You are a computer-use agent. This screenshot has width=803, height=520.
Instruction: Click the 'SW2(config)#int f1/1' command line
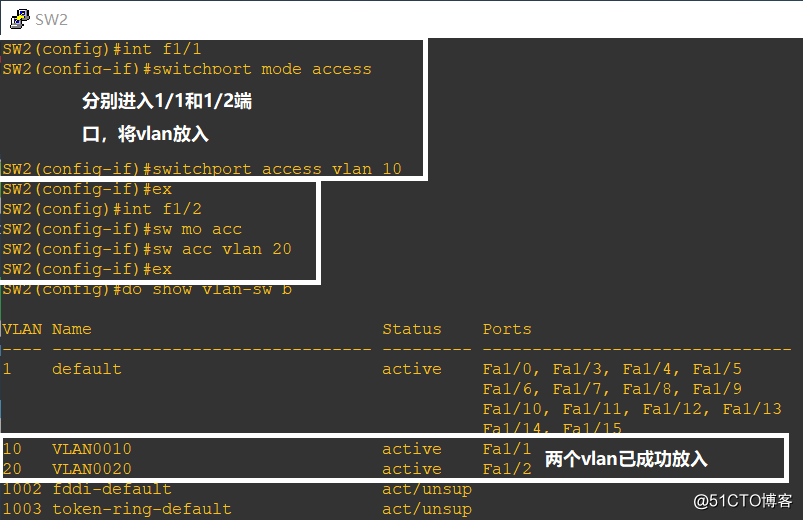coord(102,49)
